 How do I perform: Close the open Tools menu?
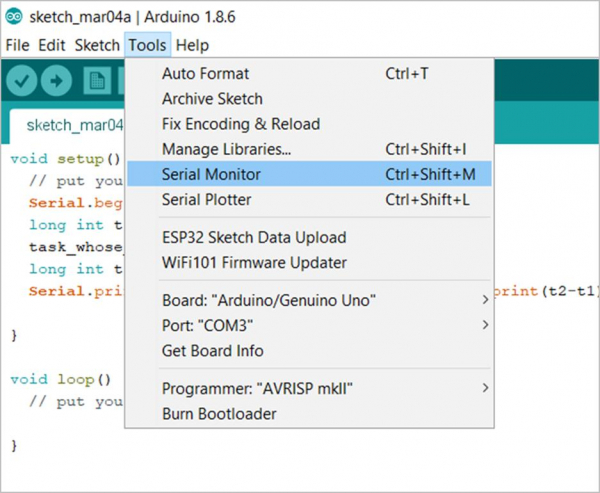click(x=147, y=45)
